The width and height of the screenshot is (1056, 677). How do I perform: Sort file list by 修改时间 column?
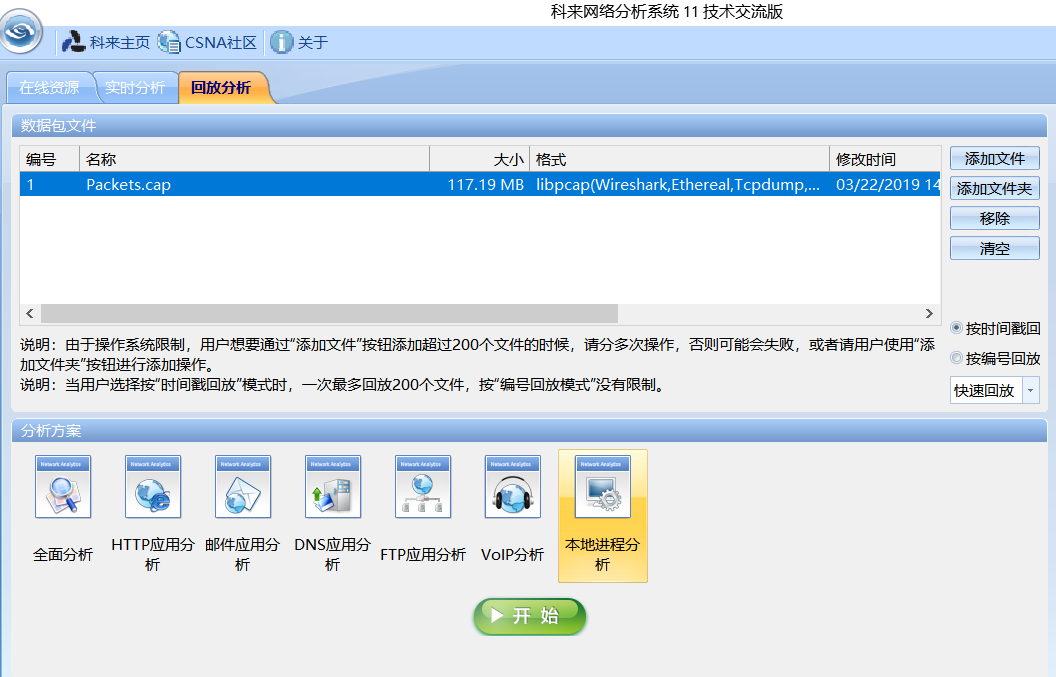pyautogui.click(x=885, y=160)
